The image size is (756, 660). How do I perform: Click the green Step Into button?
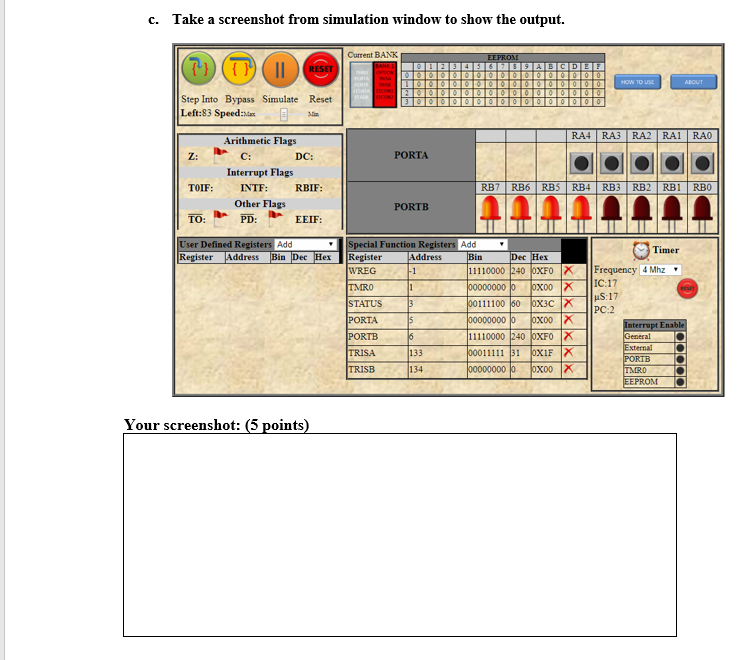pyautogui.click(x=199, y=69)
